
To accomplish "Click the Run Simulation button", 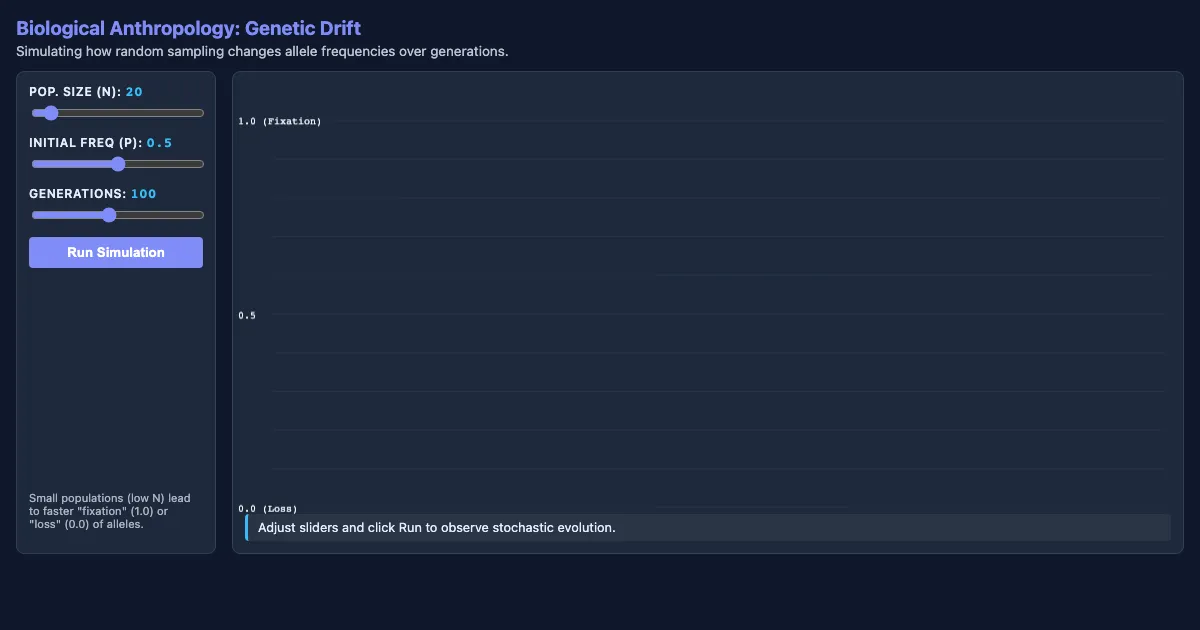I will click(116, 252).
